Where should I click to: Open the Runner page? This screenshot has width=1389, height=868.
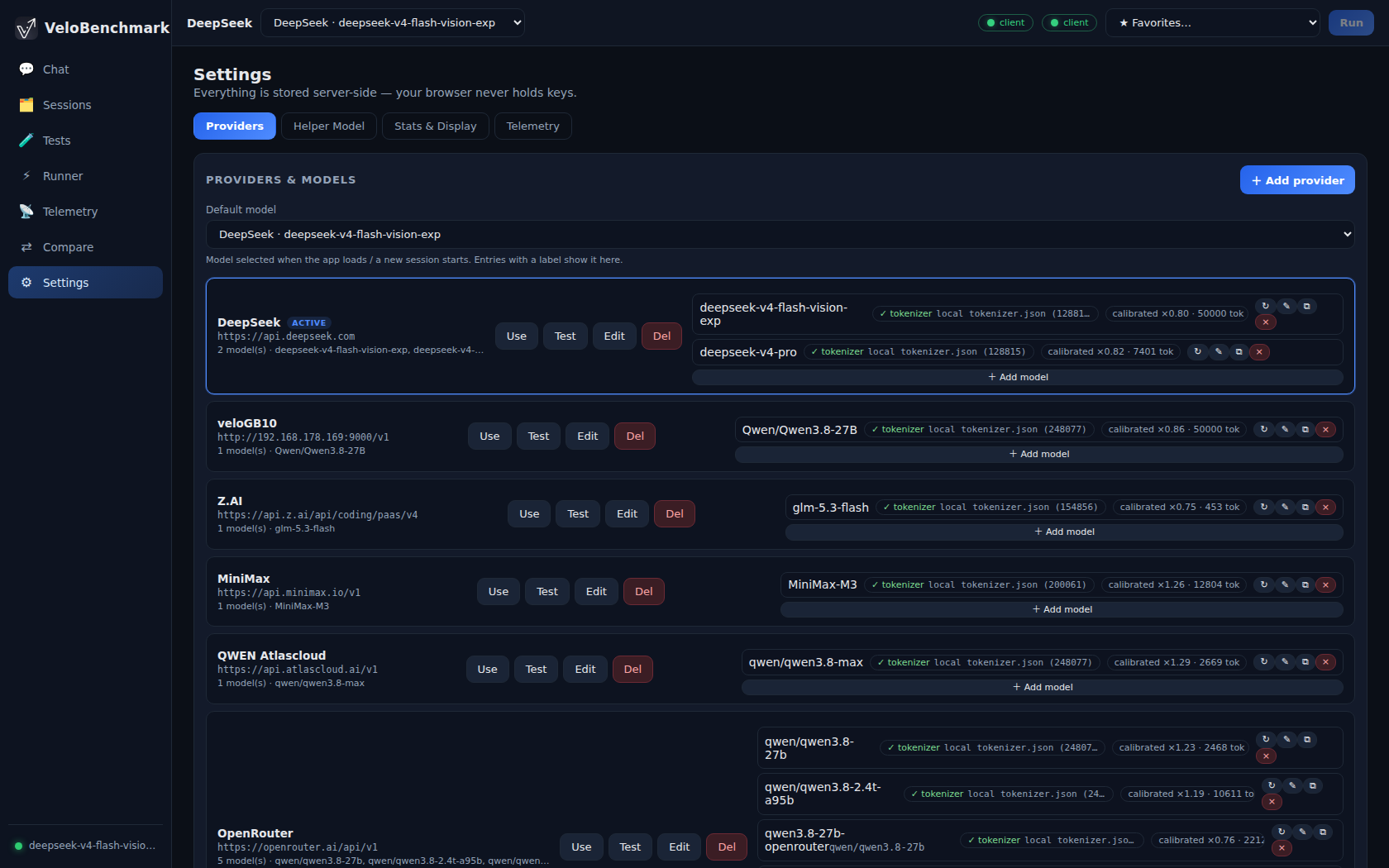pyautogui.click(x=85, y=176)
